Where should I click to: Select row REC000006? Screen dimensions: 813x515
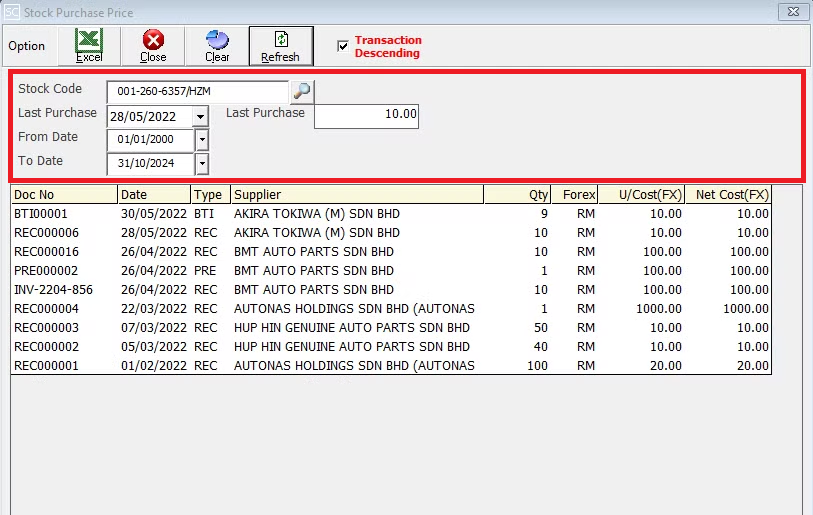click(391, 233)
